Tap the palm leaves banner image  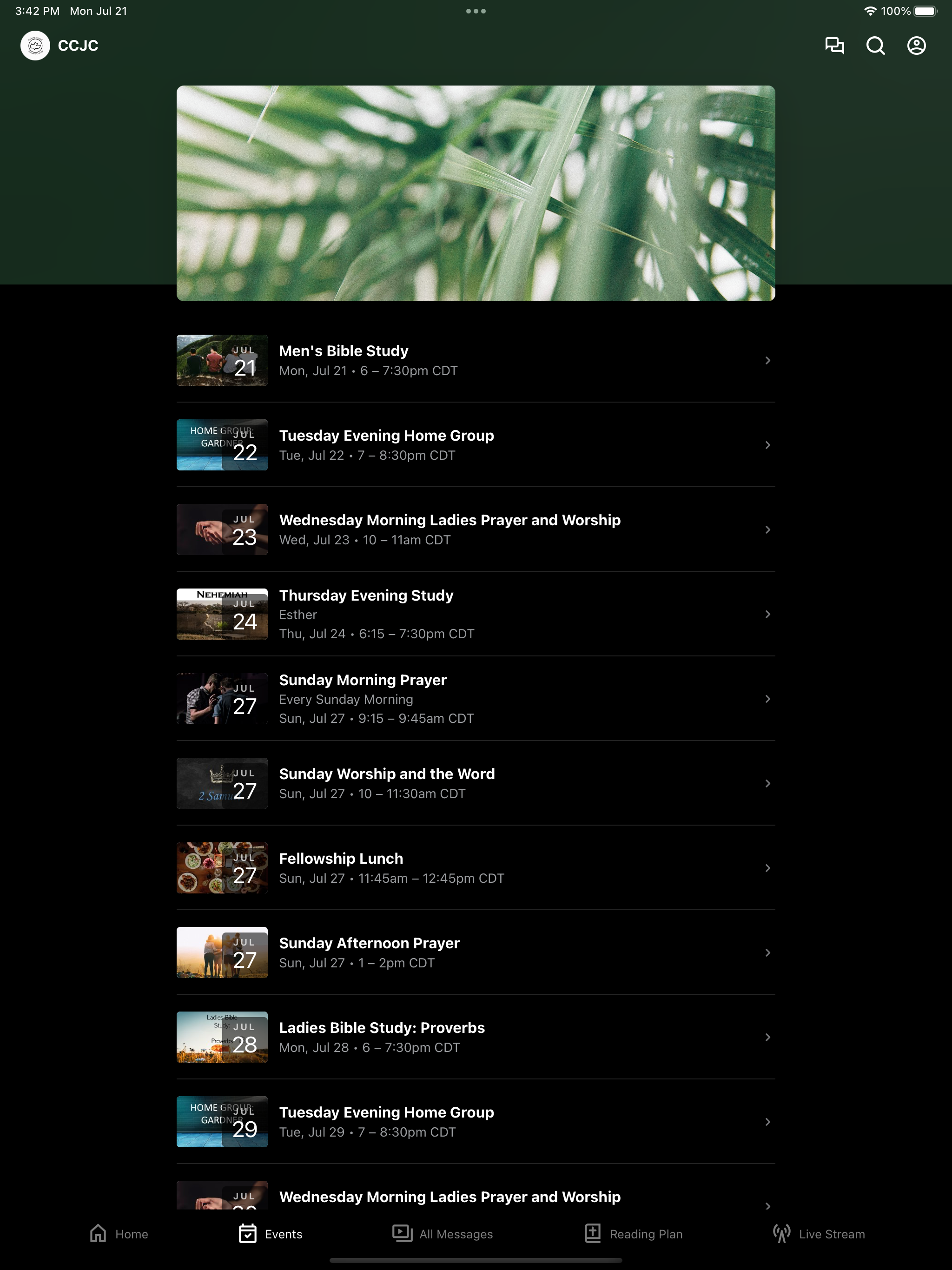[476, 193]
